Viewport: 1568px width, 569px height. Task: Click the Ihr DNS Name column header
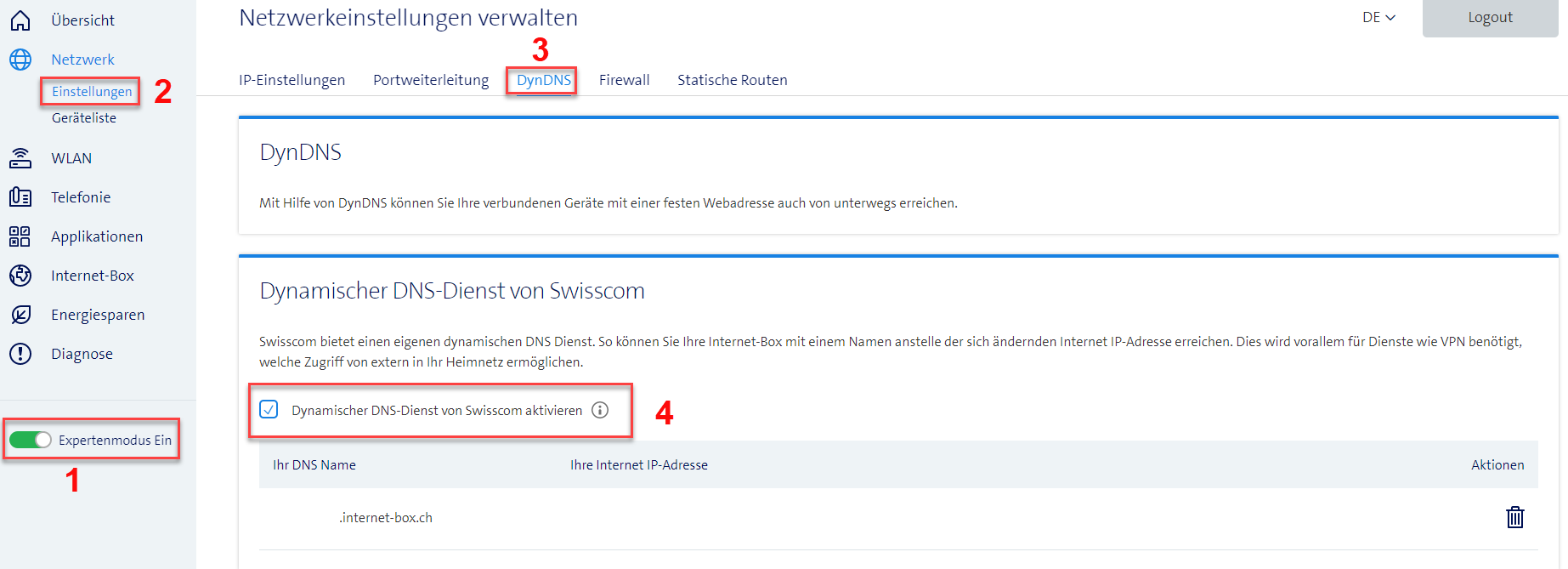point(314,464)
